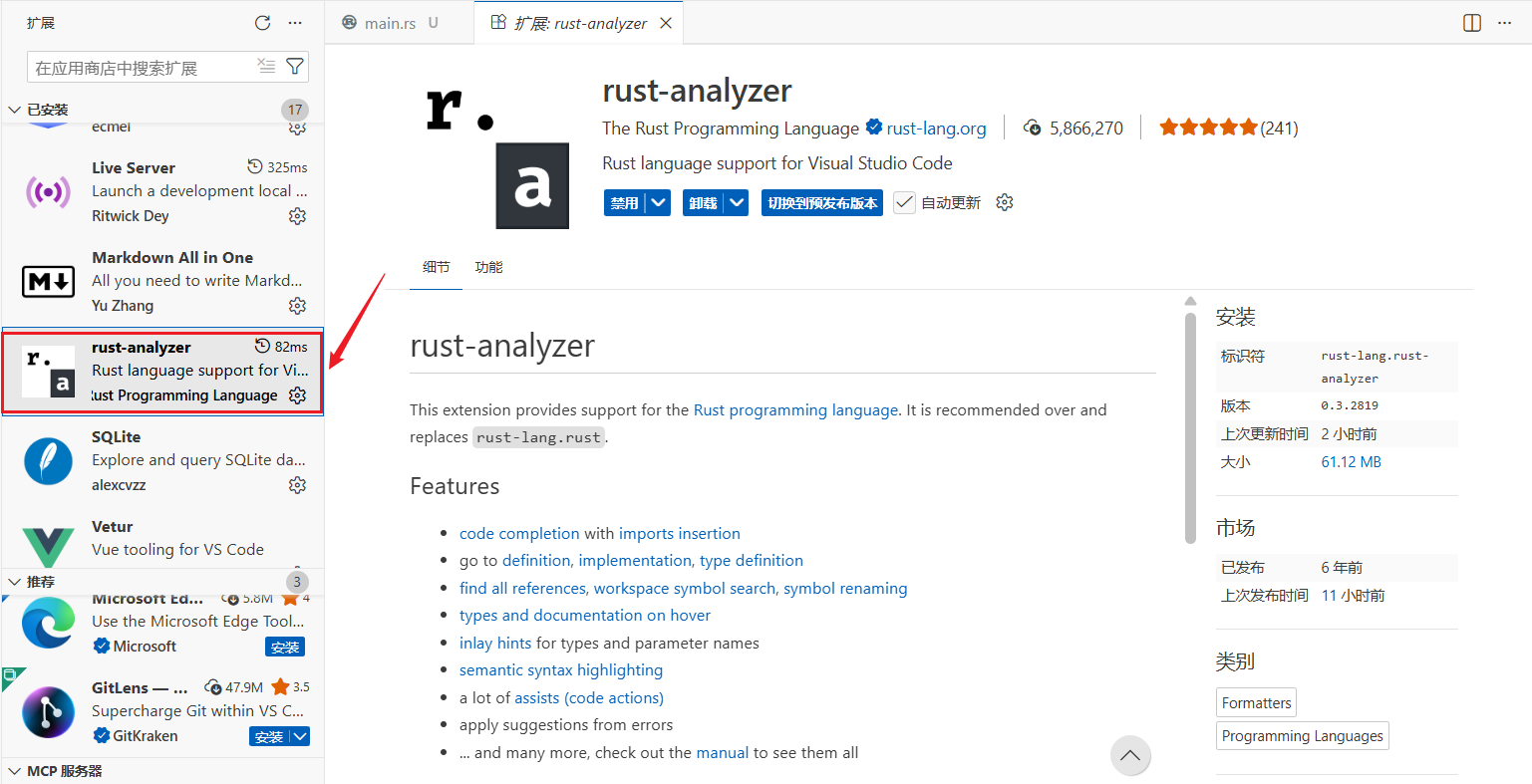Open extensions panel more actions menu
The image size is (1532, 784).
295,23
